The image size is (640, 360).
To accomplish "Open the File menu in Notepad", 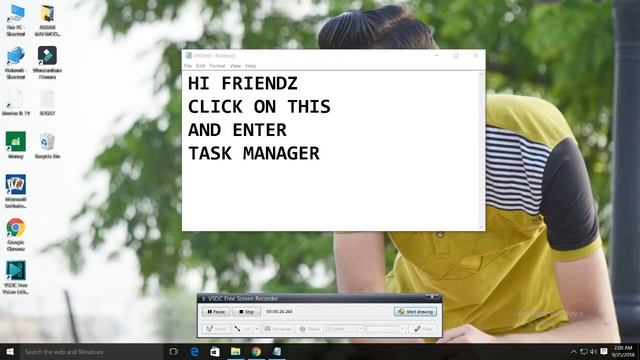I will click(188, 66).
